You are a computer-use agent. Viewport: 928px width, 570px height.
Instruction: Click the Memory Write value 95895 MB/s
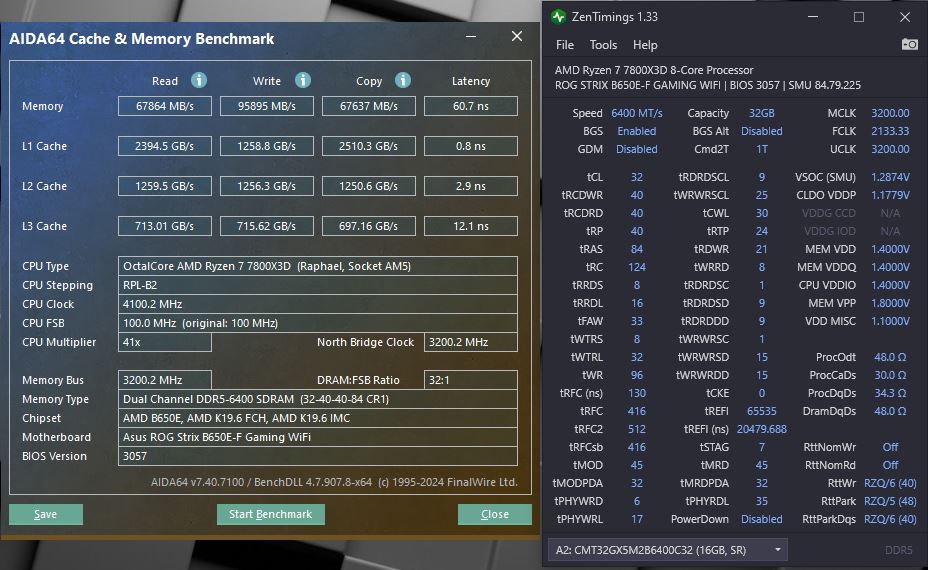tap(267, 107)
